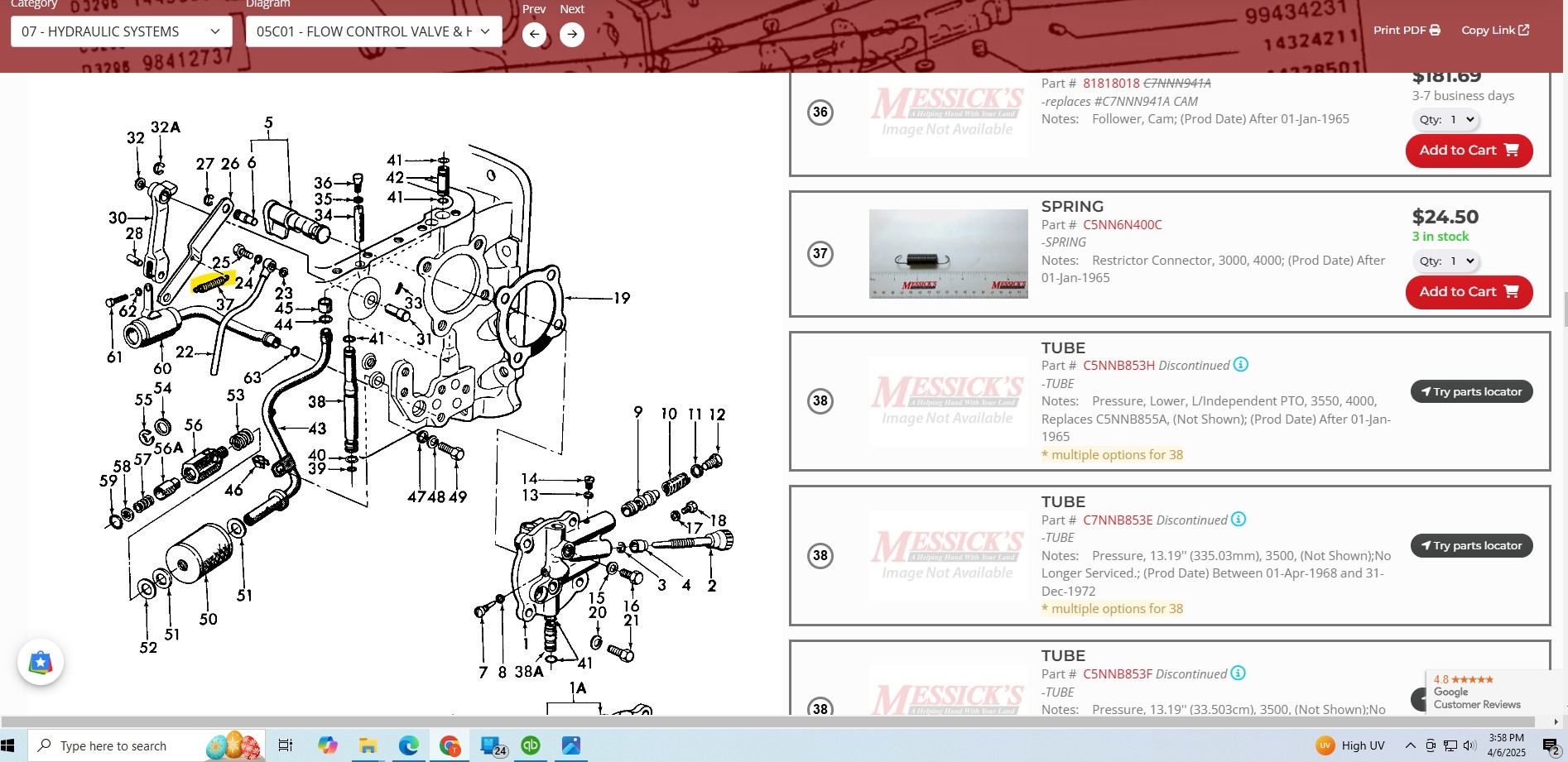This screenshot has width=1568, height=762.
Task: Open the Category dropdown for Hydraulic Systems
Action: (121, 31)
